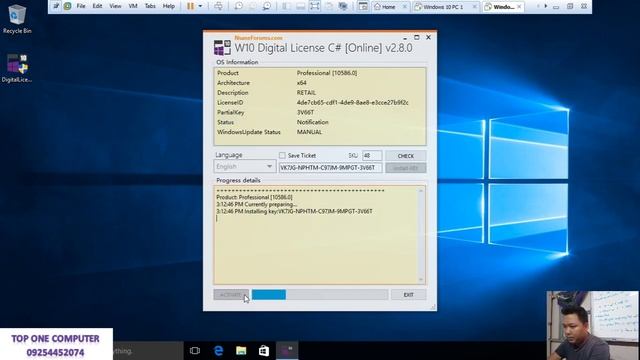The image size is (640, 360).
Task: Click the revert snapshot toolbar icon
Action: pyautogui.click(x=253, y=6)
